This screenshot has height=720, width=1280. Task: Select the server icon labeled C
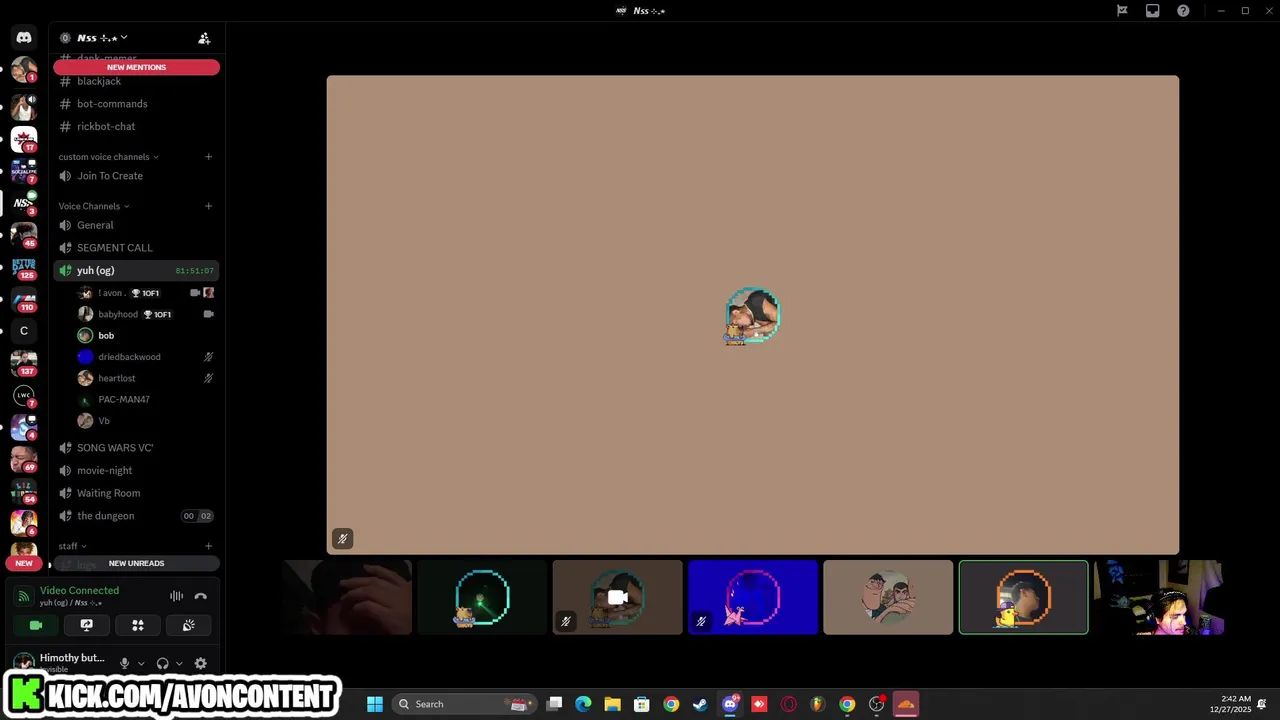[x=24, y=331]
